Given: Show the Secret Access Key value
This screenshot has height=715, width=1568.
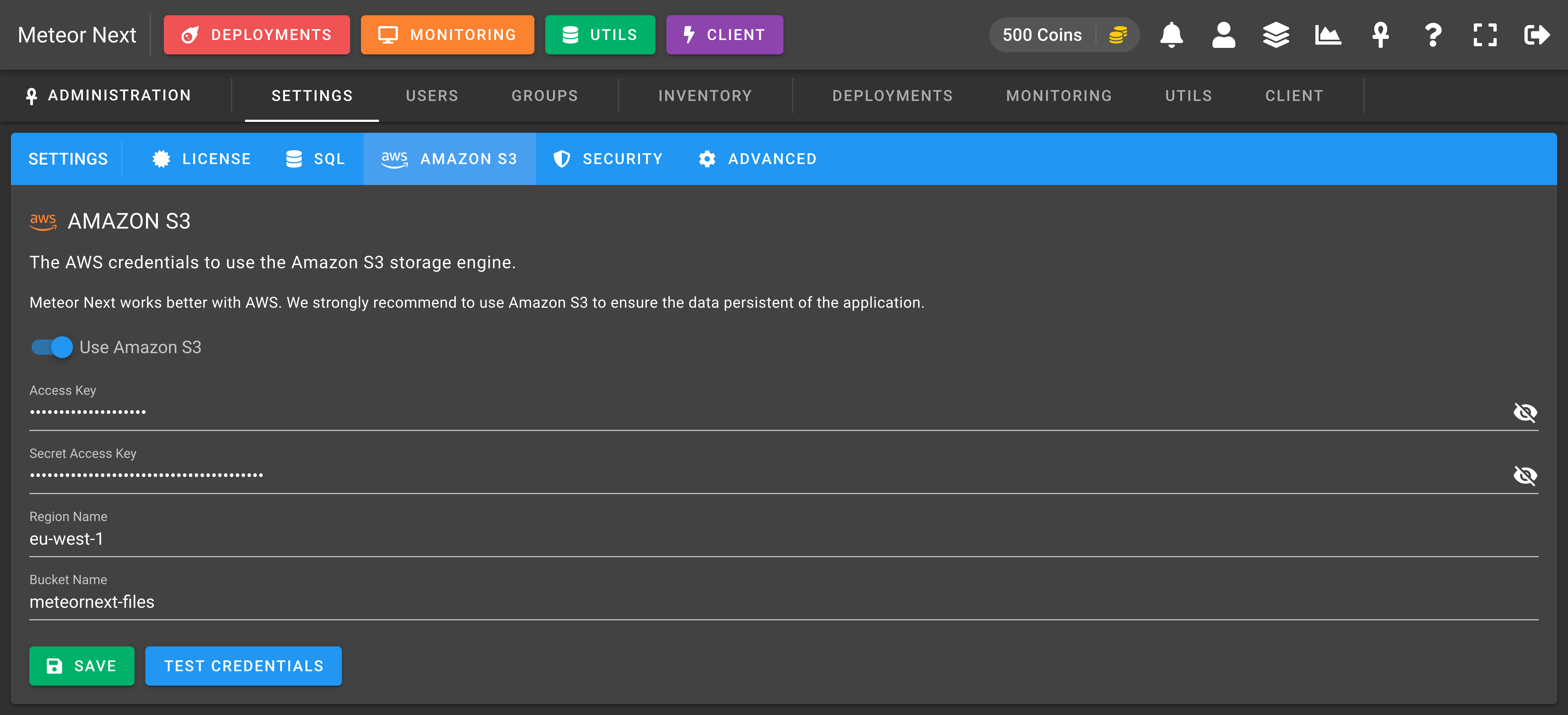Looking at the screenshot, I should [x=1525, y=475].
